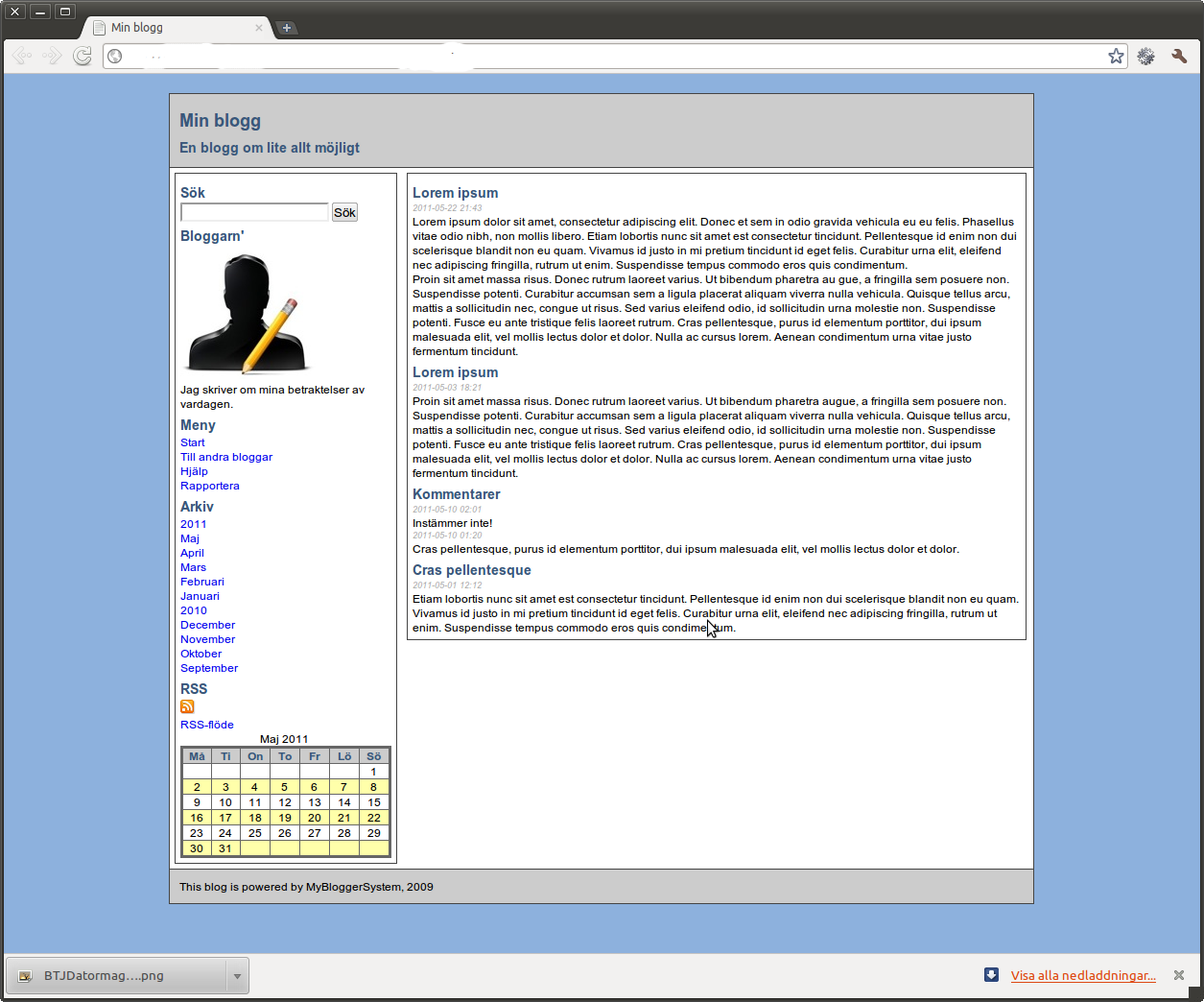Click the orange RSS feed icon
The height and width of the screenshot is (1002, 1204).
tap(187, 706)
